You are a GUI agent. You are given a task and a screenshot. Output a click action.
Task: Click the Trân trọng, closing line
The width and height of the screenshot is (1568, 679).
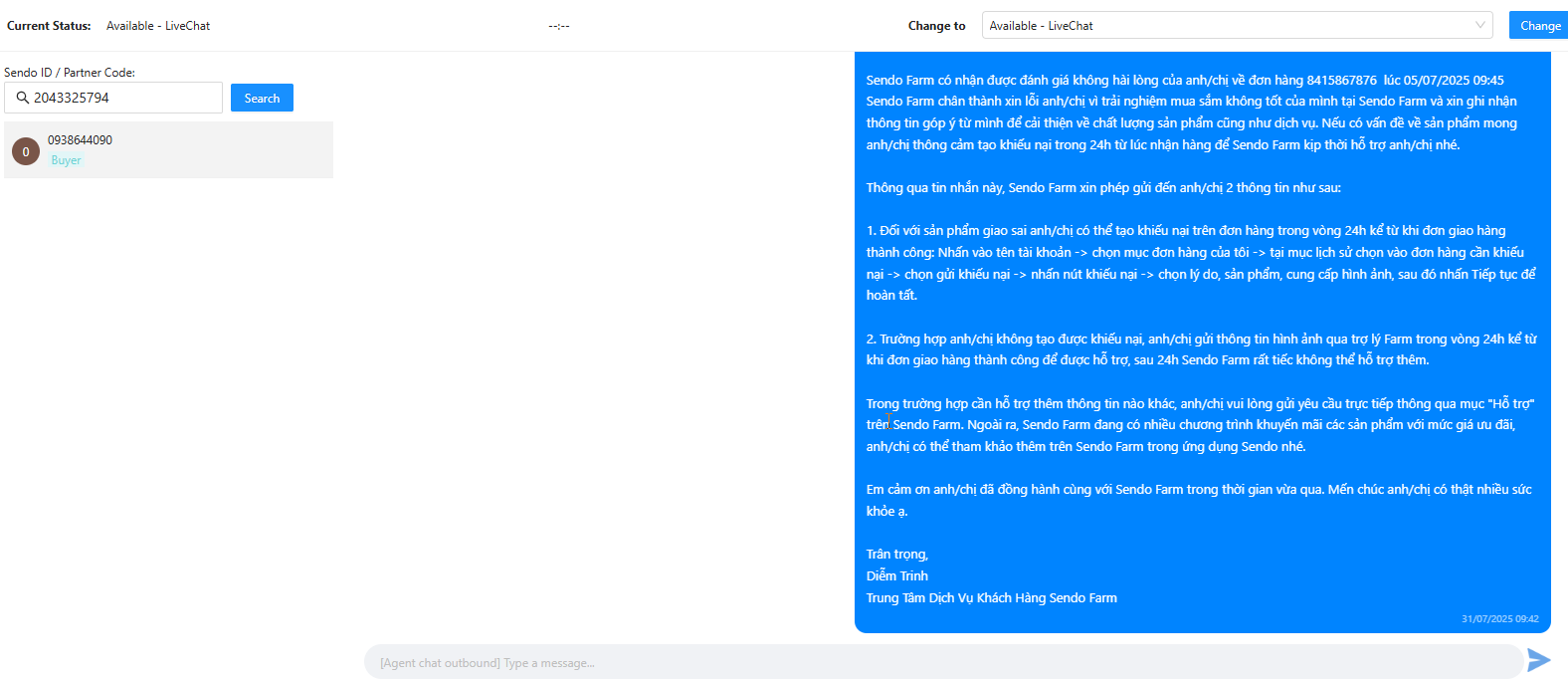(896, 555)
